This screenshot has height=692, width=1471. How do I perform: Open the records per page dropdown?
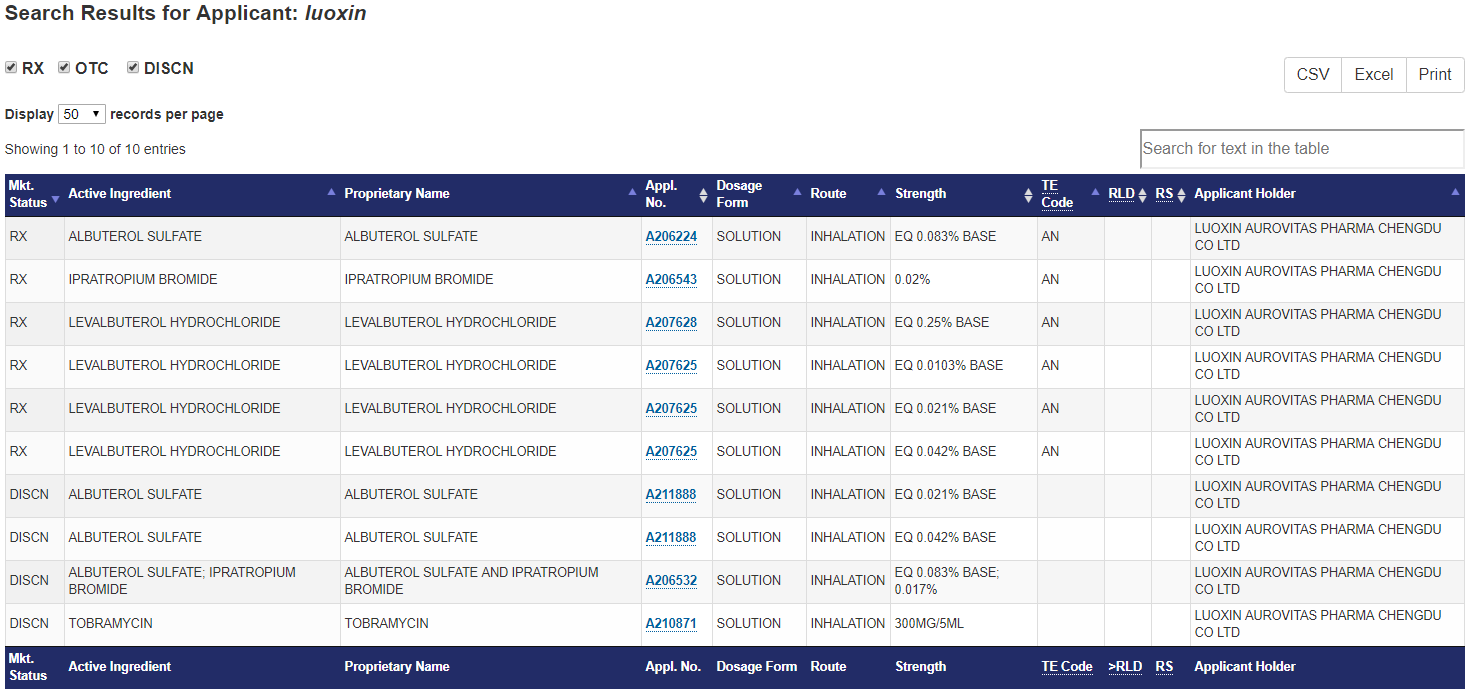pos(82,114)
